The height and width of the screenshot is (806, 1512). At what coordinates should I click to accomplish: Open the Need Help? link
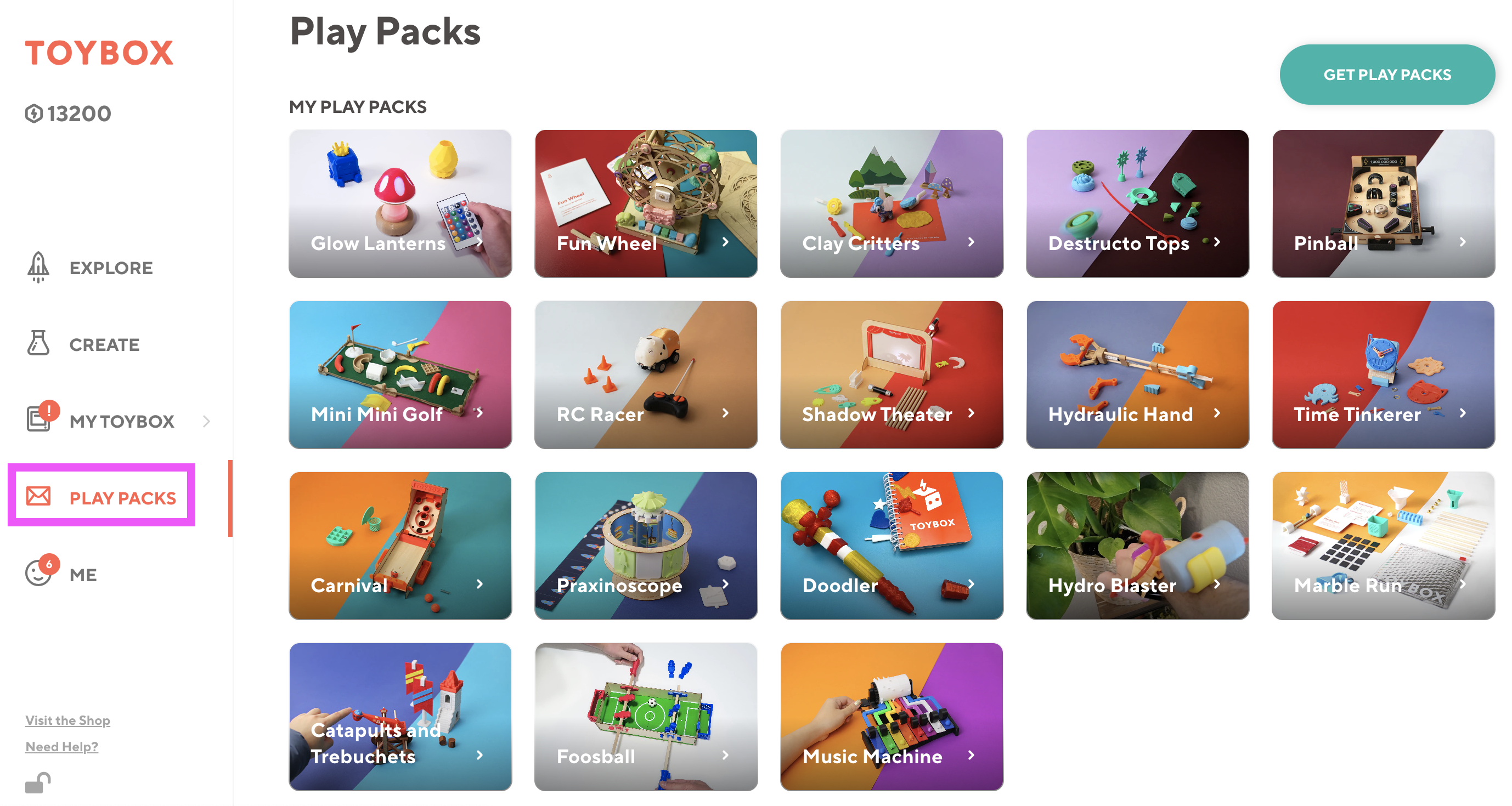click(61, 746)
